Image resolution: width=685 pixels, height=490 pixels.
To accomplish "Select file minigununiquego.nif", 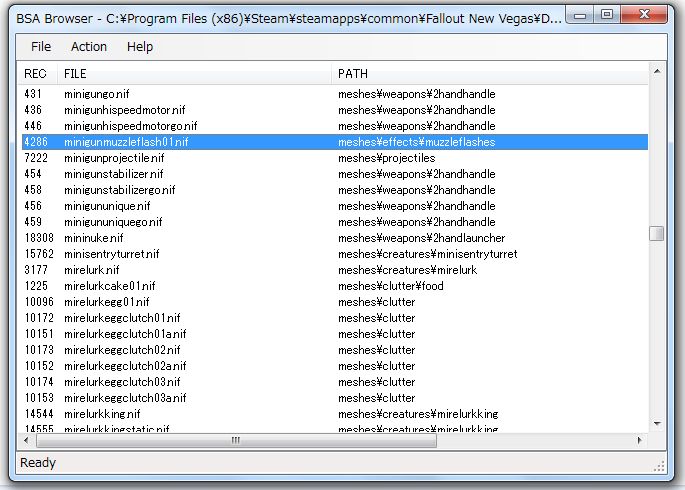I will 113,222.
